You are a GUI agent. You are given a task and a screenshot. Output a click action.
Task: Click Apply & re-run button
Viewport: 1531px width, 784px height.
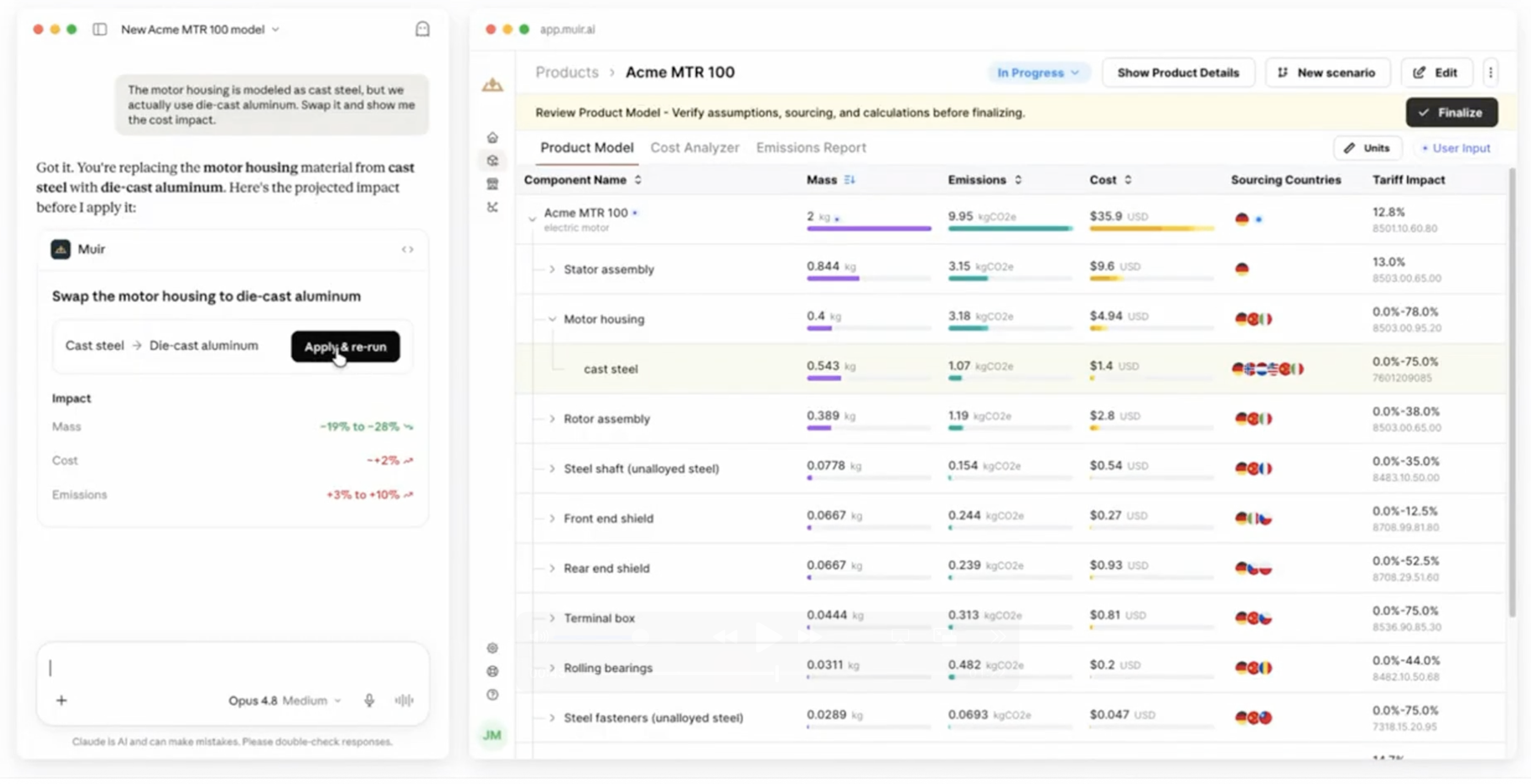[x=345, y=346]
